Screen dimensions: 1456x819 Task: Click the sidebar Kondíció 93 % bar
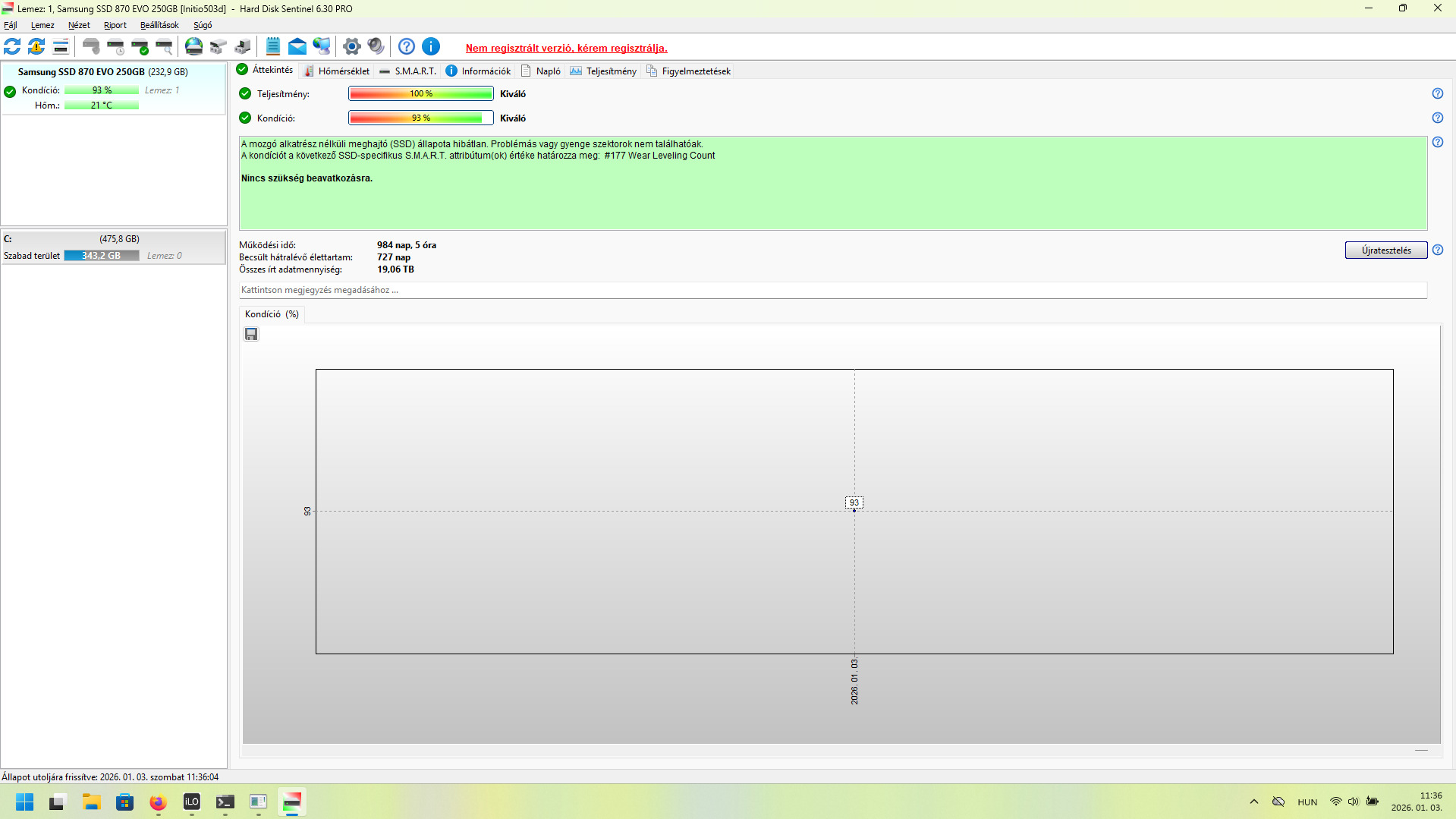tap(102, 90)
